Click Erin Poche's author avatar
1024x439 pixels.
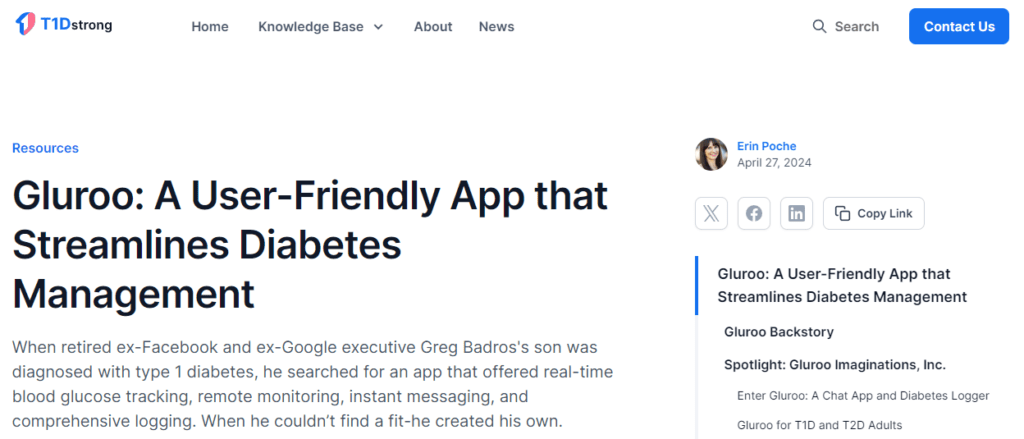coord(711,154)
